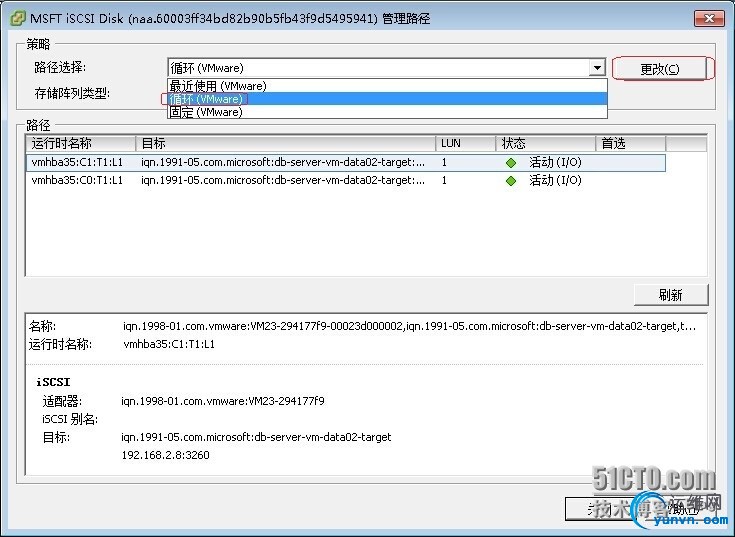Open the 路径选择 dropdown arrow

pos(597,68)
